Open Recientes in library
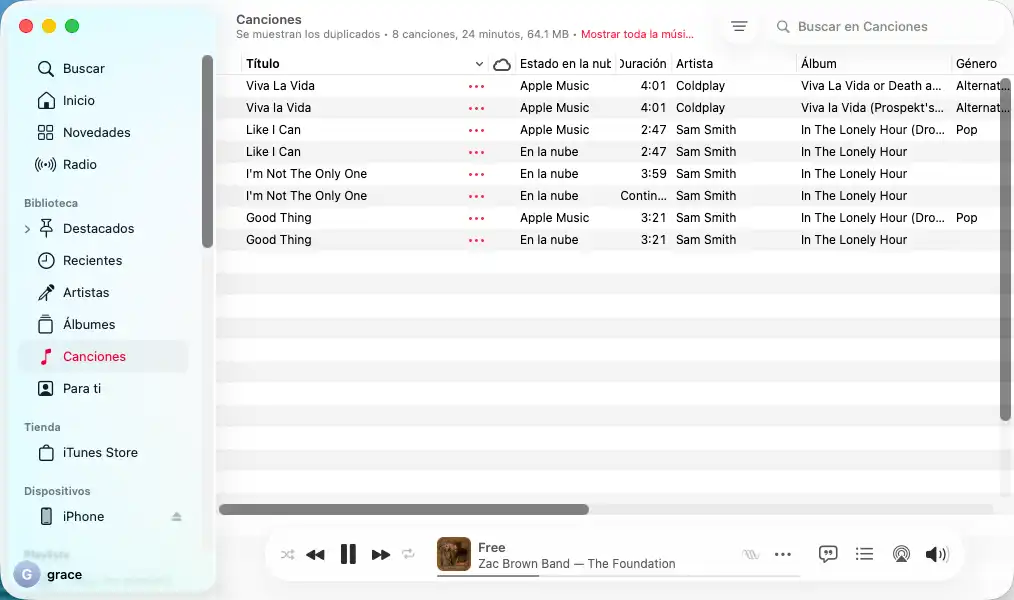The height and width of the screenshot is (600, 1014). [80, 261]
